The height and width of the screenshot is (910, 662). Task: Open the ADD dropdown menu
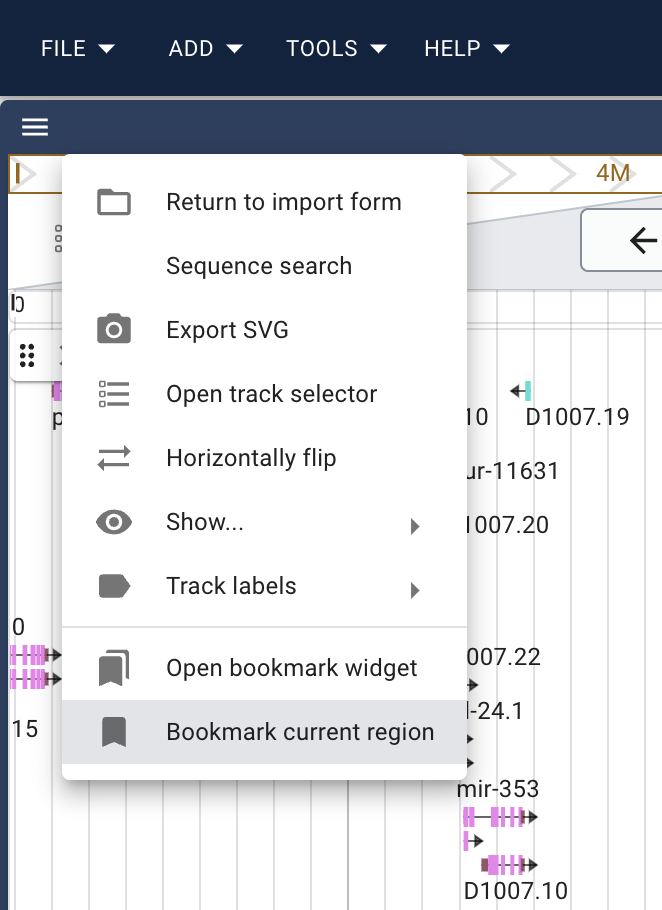[x=206, y=48]
